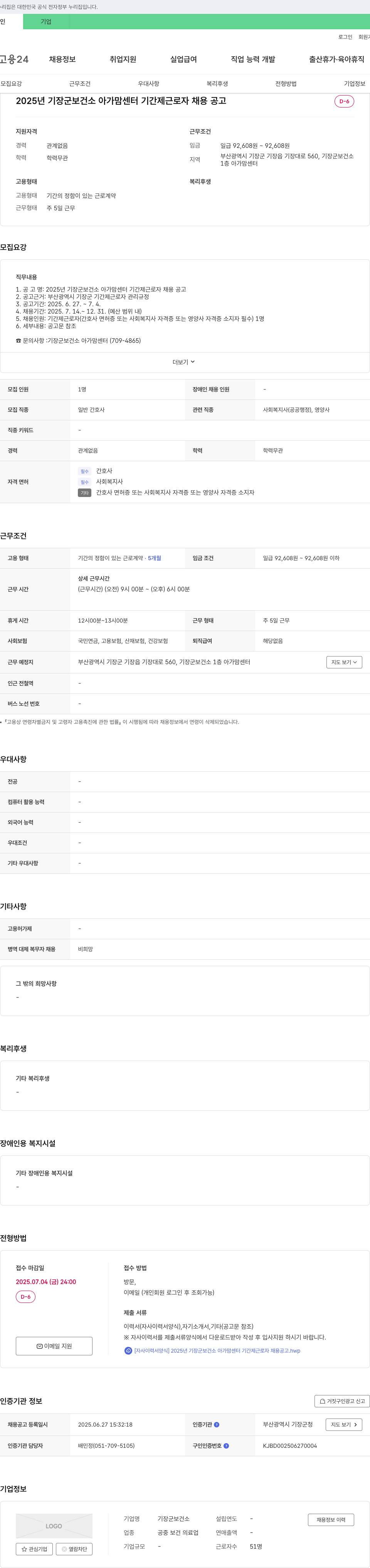Click contact 배민정(051-709-5105)
Viewport: 370px width, 1568px height.
[106, 1445]
